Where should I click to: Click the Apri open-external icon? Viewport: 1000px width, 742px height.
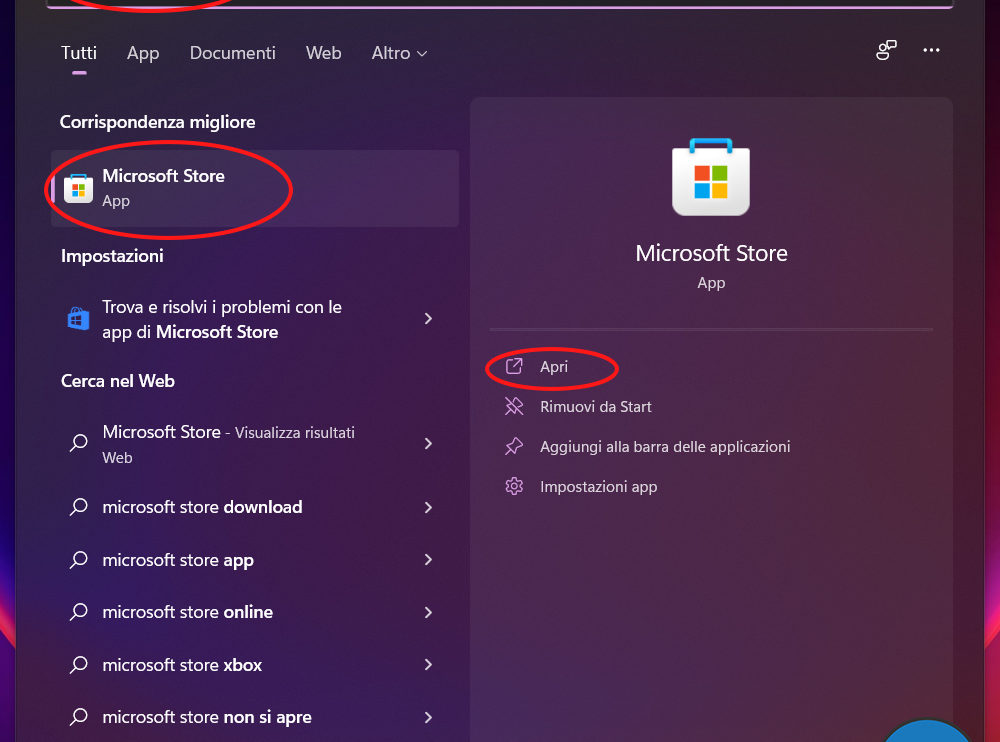click(x=514, y=367)
